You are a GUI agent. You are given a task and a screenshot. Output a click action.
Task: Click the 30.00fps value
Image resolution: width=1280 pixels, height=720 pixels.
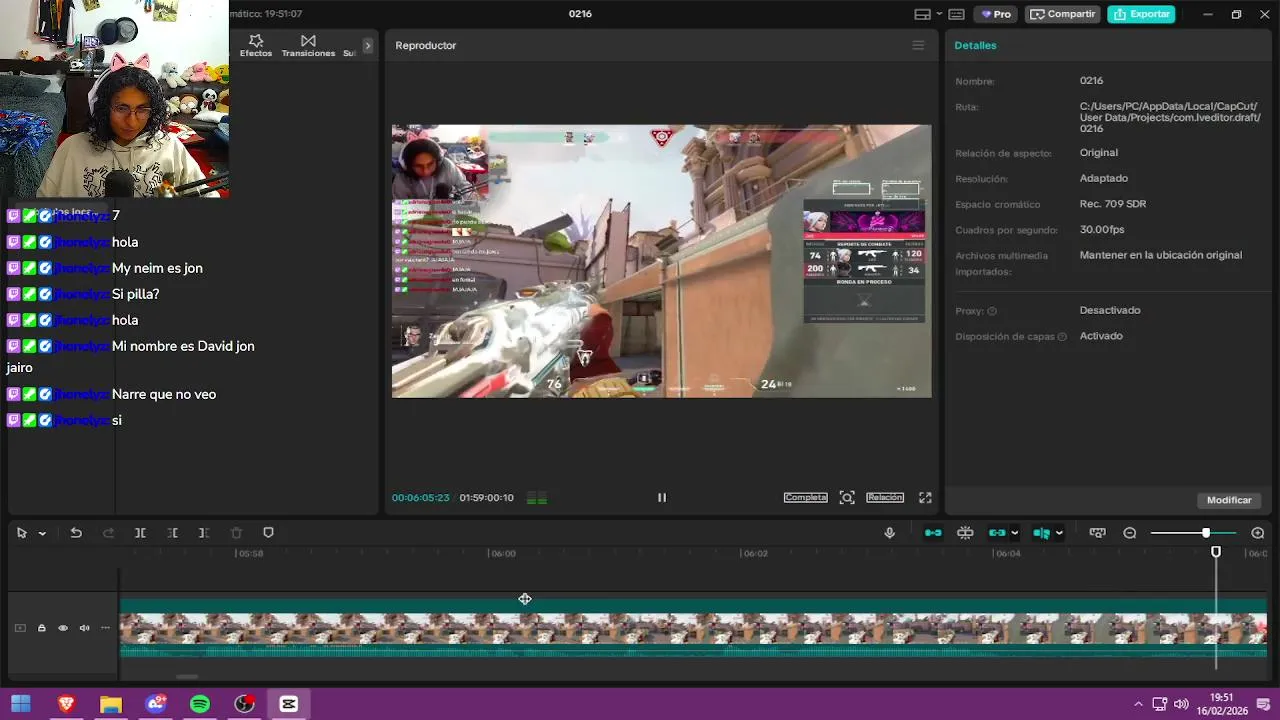[x=1102, y=229]
